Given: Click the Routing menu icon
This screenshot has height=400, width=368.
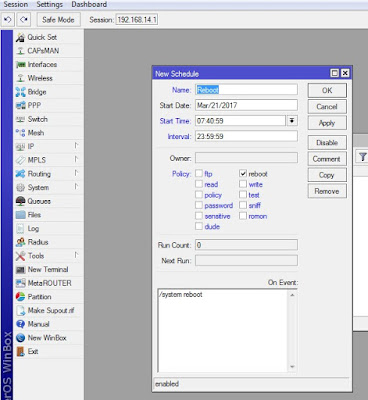Looking at the screenshot, I should coord(20,174).
